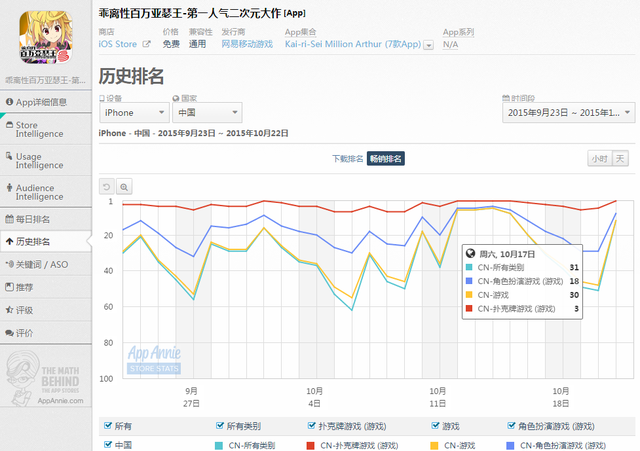Open Store Intelligence section

tap(46, 129)
